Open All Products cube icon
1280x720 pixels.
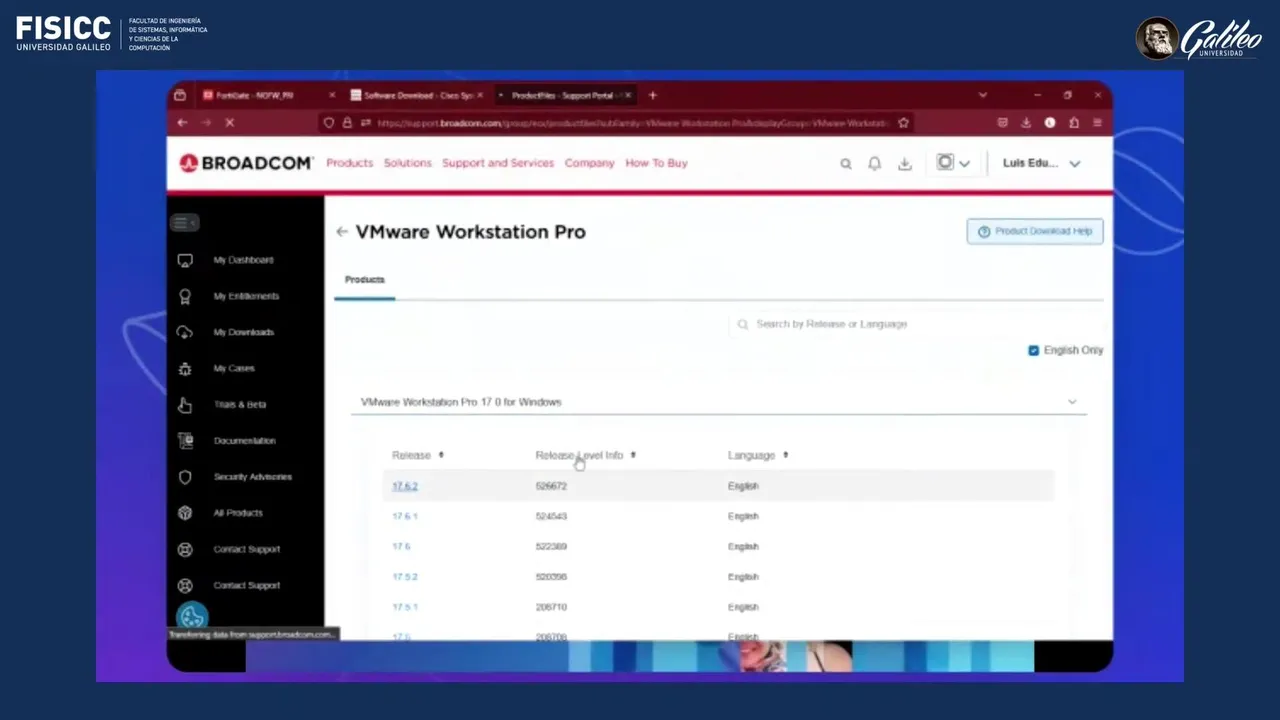coord(185,513)
